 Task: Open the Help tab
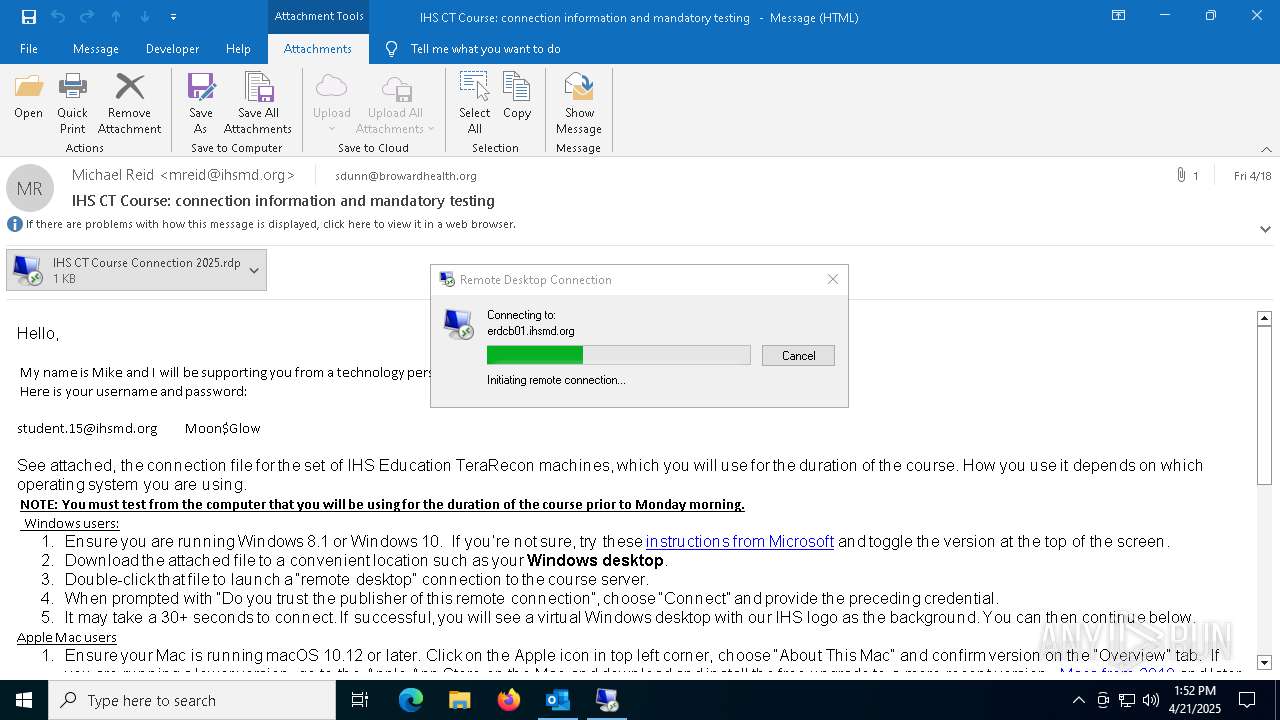pyautogui.click(x=238, y=49)
